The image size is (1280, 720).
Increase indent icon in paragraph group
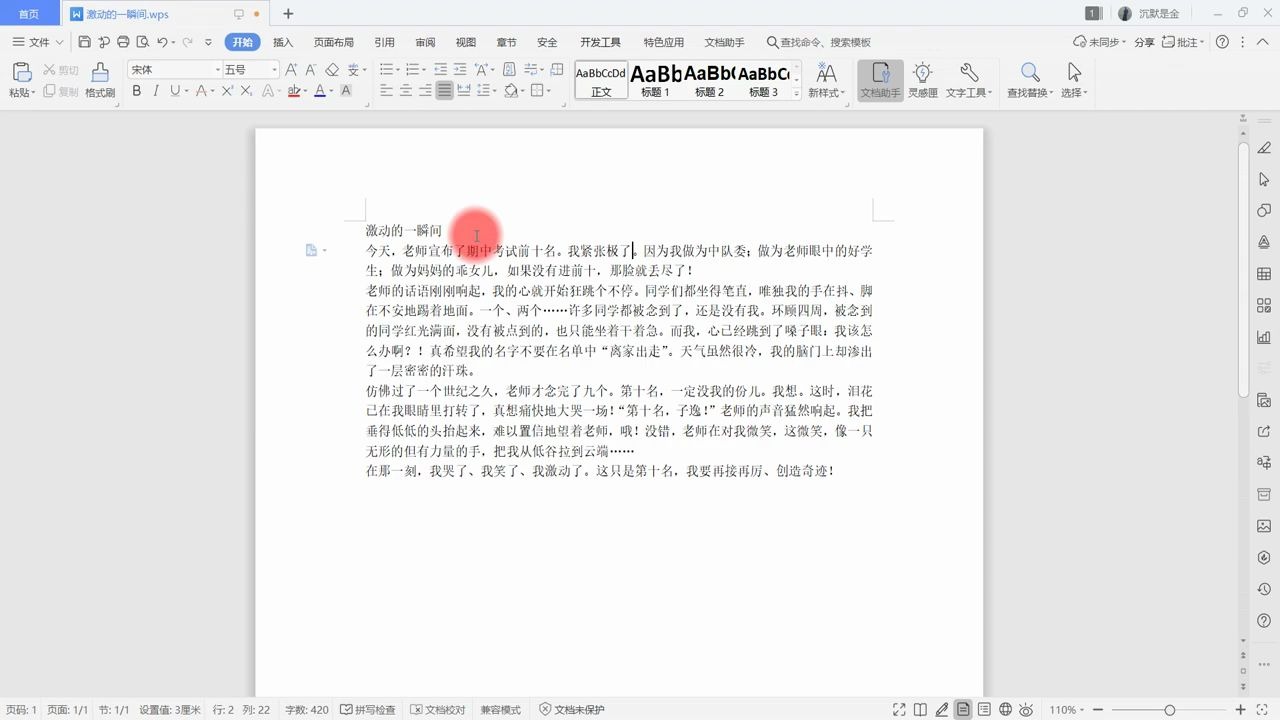[x=460, y=70]
